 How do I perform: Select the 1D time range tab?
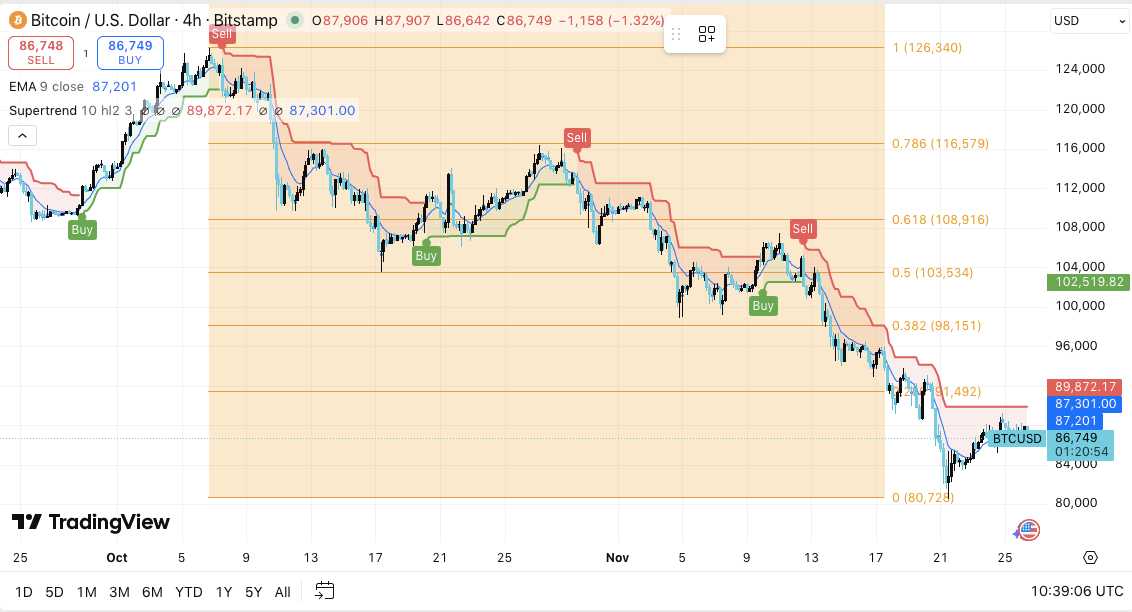click(25, 592)
